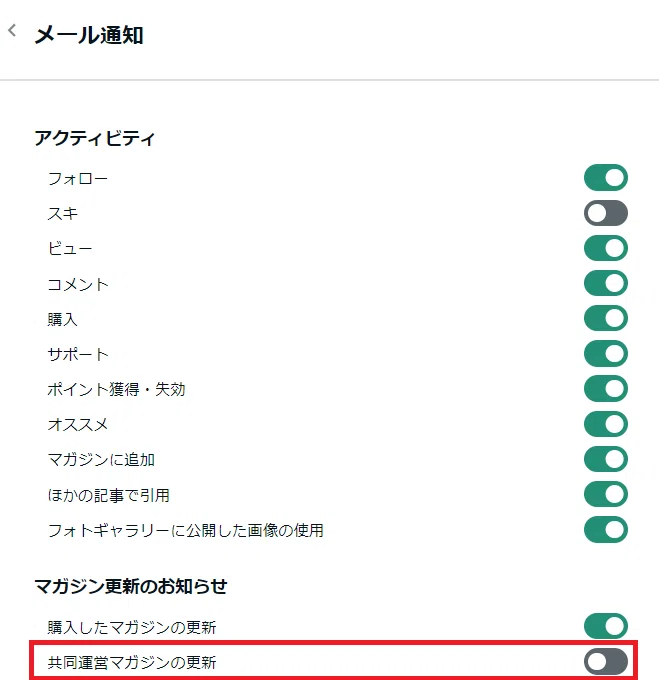Enable 共同運営マガジンの更新 toggle
Screen dimensions: 659x680
coord(606,662)
